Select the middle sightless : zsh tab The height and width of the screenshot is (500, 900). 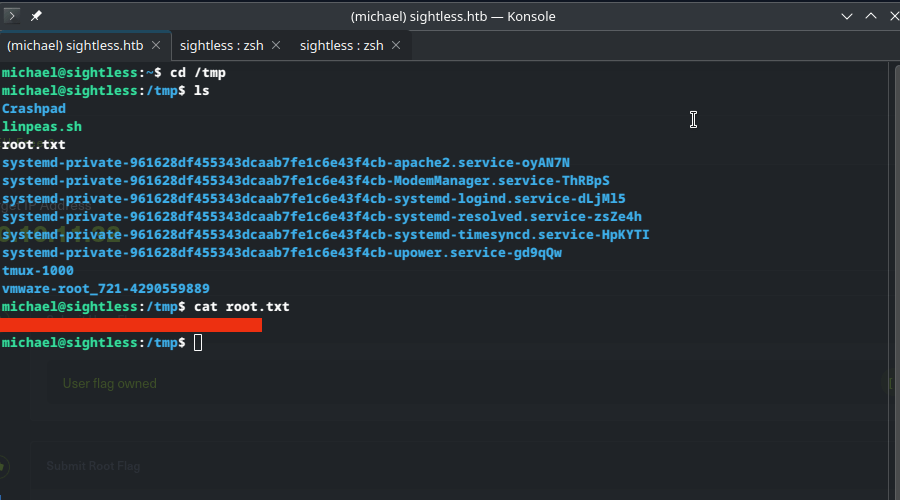[221, 45]
